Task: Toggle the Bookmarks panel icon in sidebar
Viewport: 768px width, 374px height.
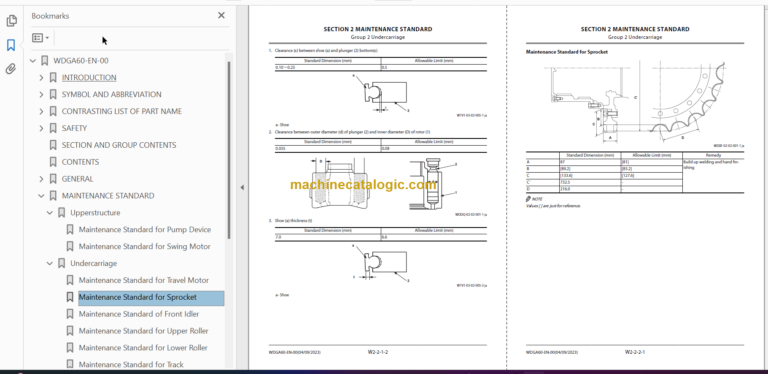Action: (x=11, y=46)
